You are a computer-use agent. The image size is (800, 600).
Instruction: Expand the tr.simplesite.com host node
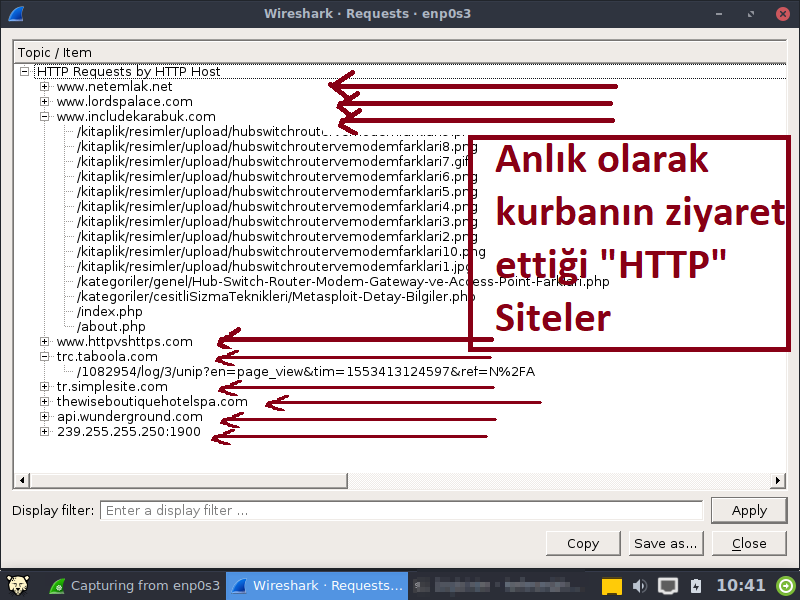(x=44, y=387)
